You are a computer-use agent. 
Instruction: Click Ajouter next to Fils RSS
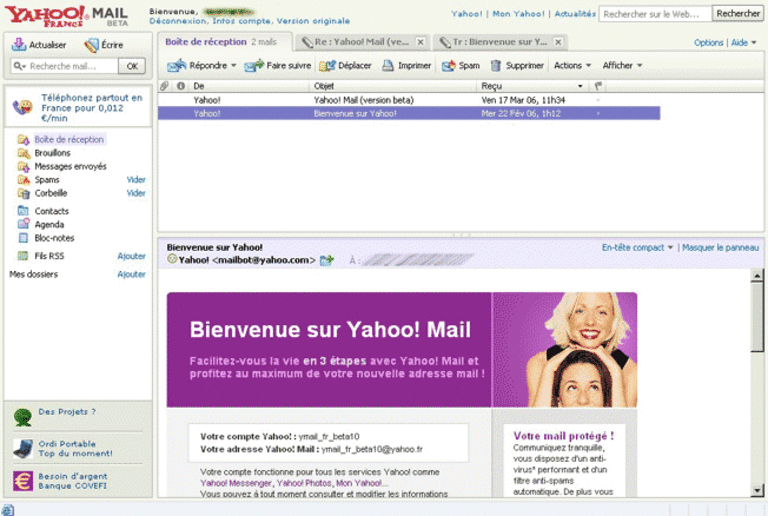(131, 256)
